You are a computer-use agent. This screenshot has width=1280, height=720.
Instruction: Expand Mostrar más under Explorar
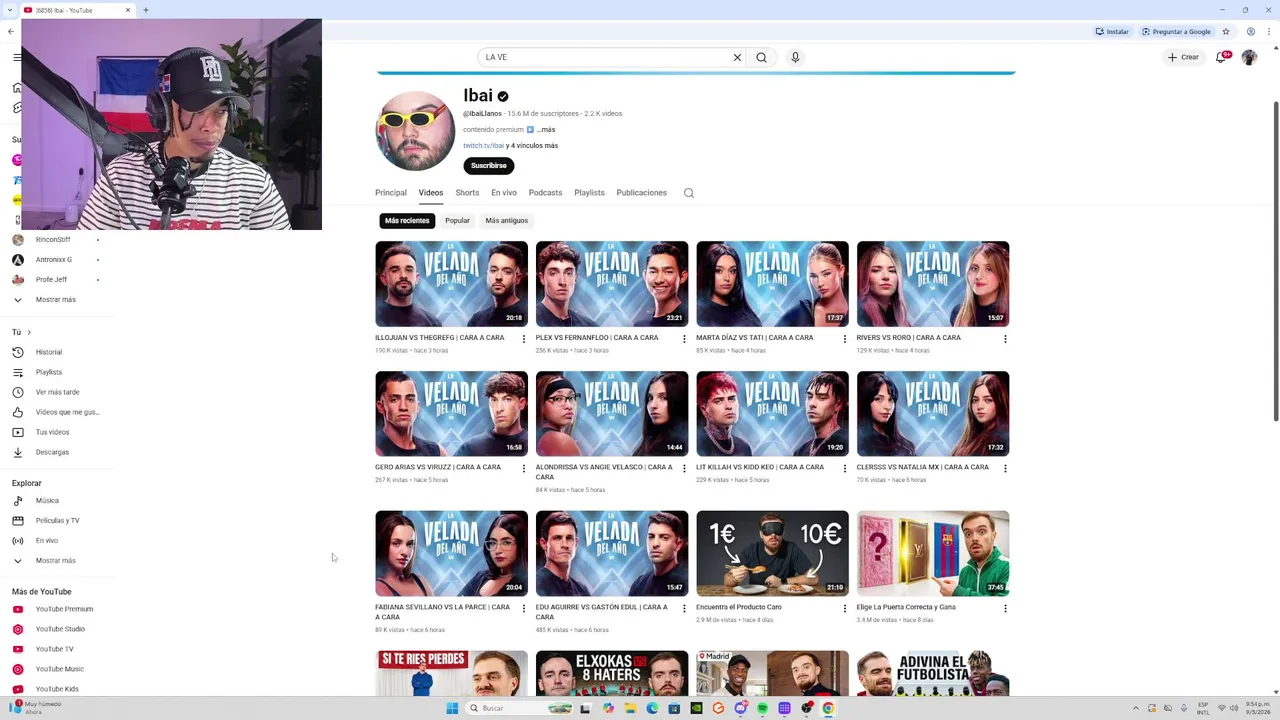pyautogui.click(x=55, y=560)
